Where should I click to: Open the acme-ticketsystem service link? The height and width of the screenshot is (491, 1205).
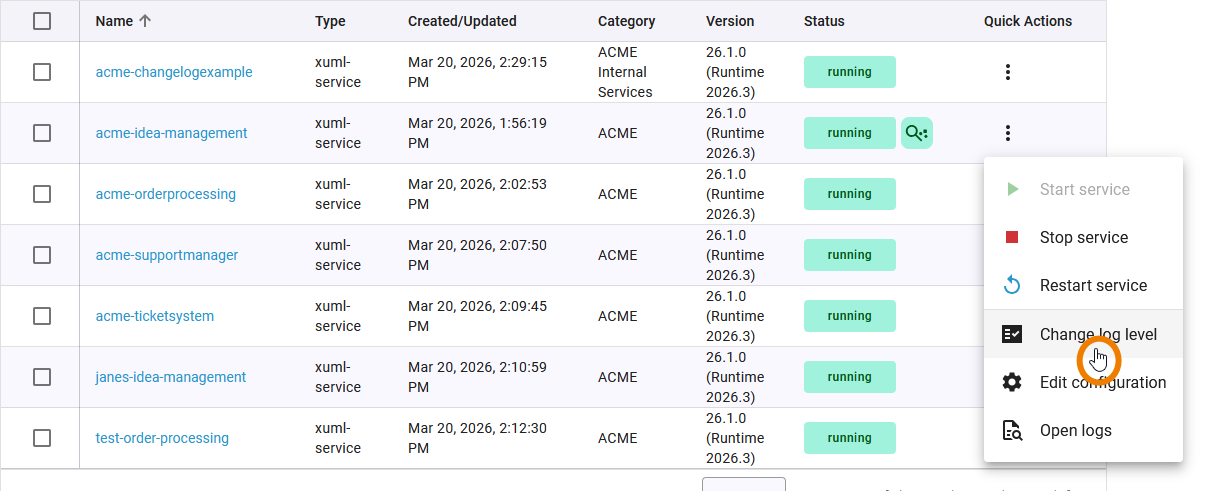coord(155,316)
